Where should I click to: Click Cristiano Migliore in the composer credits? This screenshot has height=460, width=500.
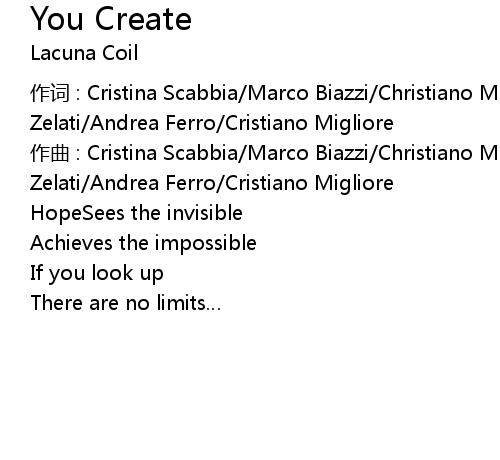[x=309, y=183]
